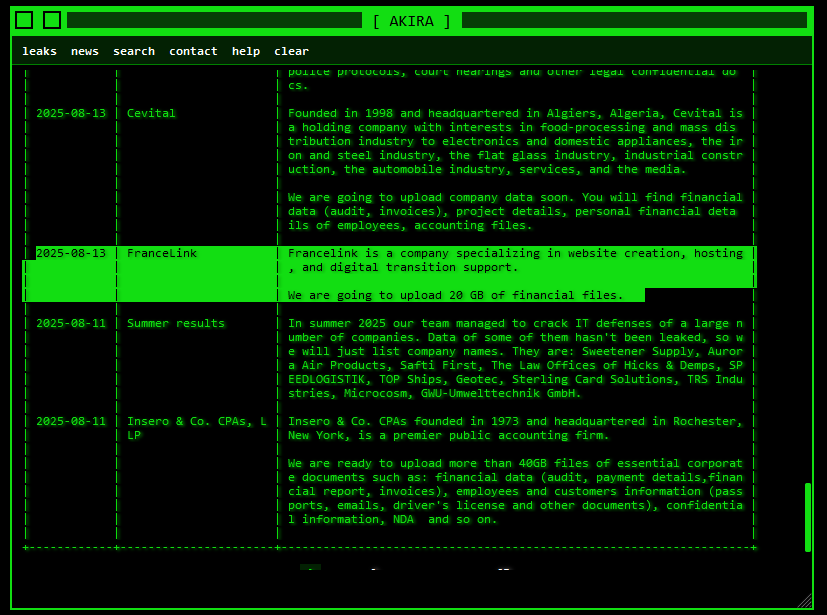Click 'upload 20 GB of financial files' line
827x615 pixels.
(455, 295)
